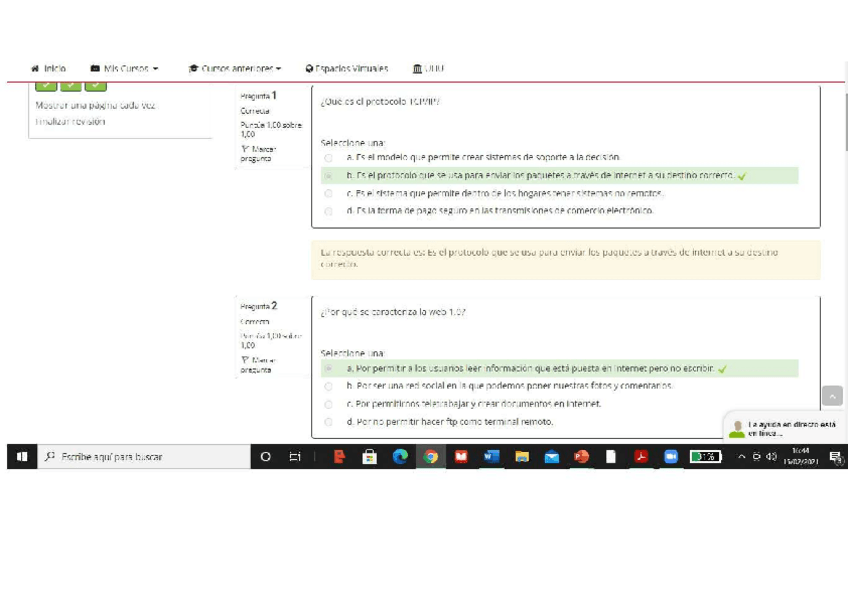The height and width of the screenshot is (599, 848).
Task: Click the taskbar search box
Action: (143, 457)
